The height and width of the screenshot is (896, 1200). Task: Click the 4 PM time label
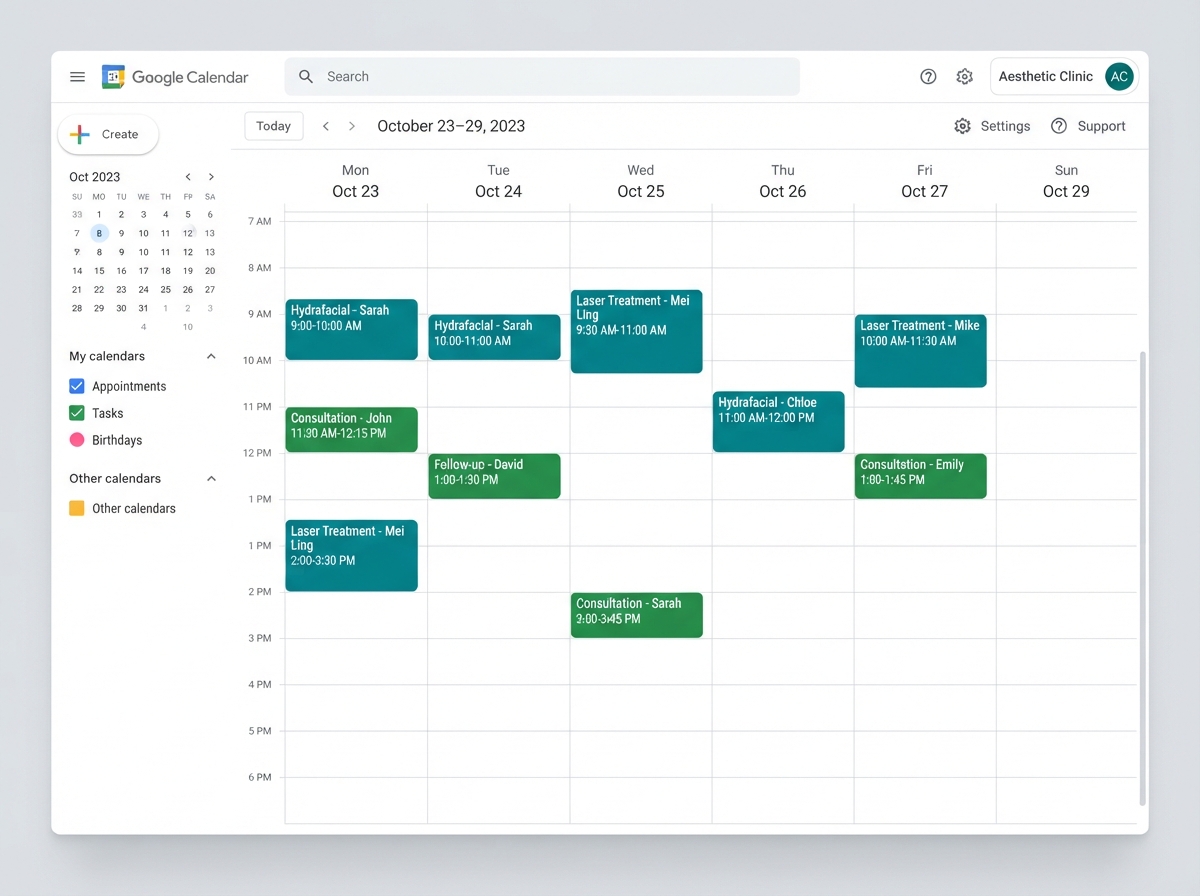tap(259, 685)
